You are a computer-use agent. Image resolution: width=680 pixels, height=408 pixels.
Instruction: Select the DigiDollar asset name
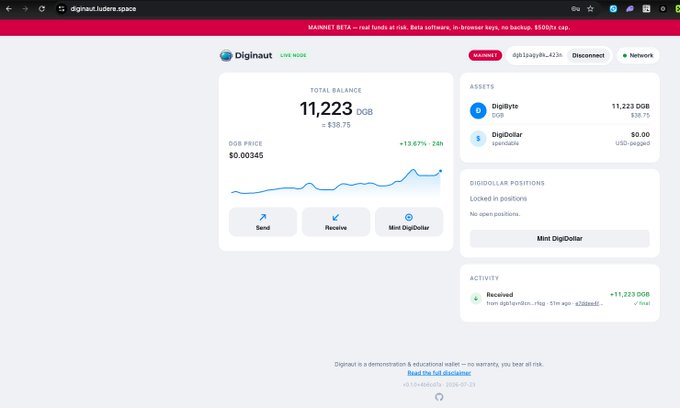click(x=507, y=134)
